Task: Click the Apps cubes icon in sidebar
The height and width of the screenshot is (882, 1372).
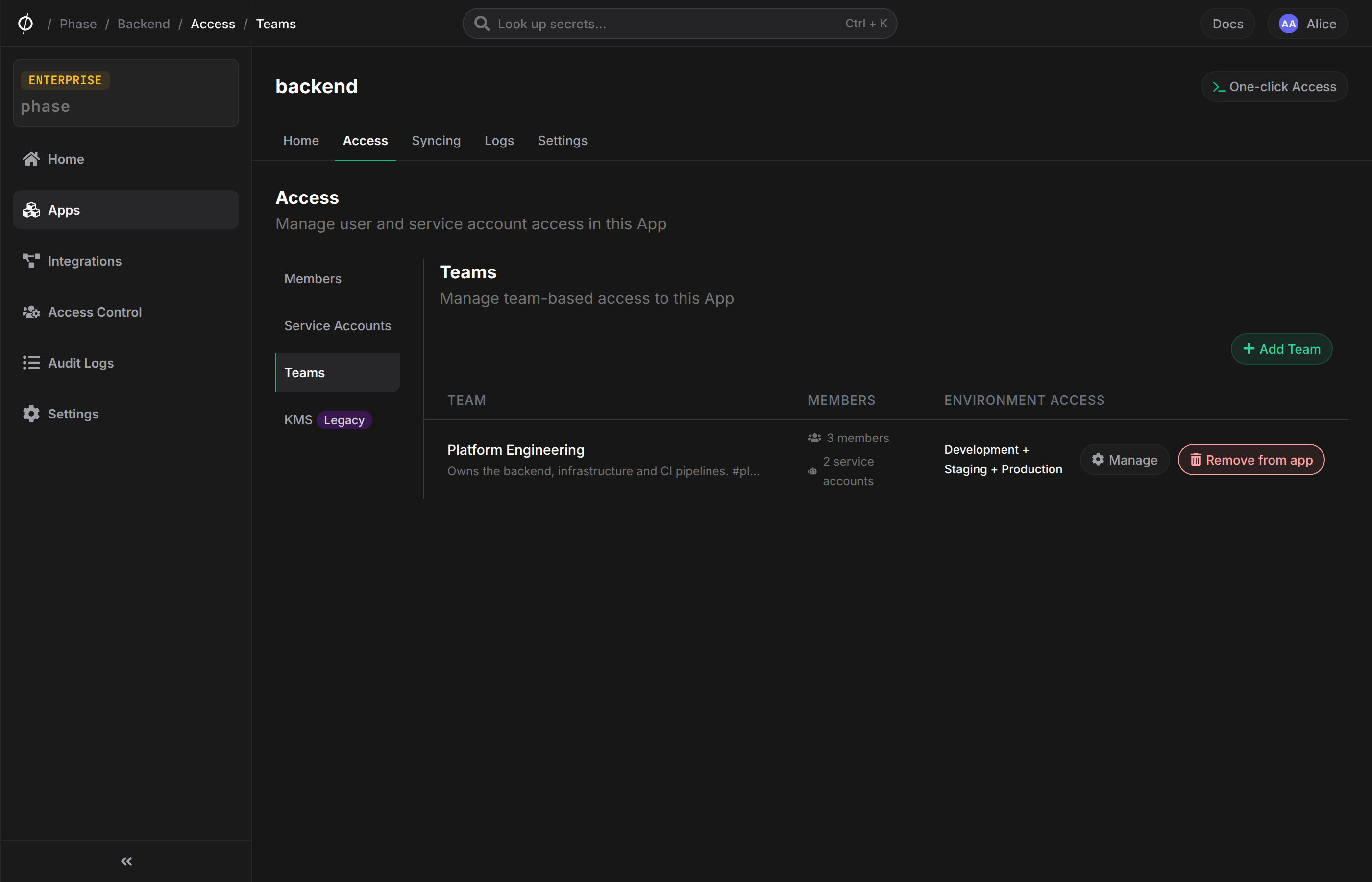Action: coord(31,210)
